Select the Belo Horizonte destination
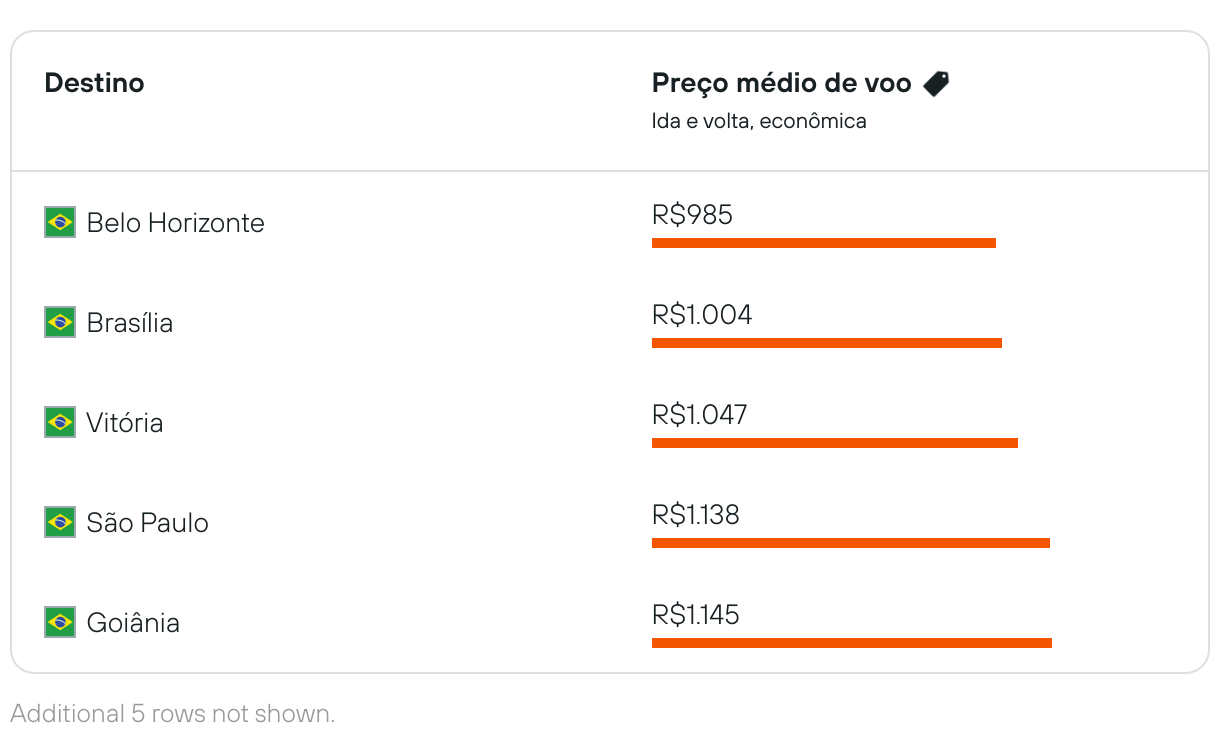Screen dimensions: 1220x740 (x=175, y=222)
